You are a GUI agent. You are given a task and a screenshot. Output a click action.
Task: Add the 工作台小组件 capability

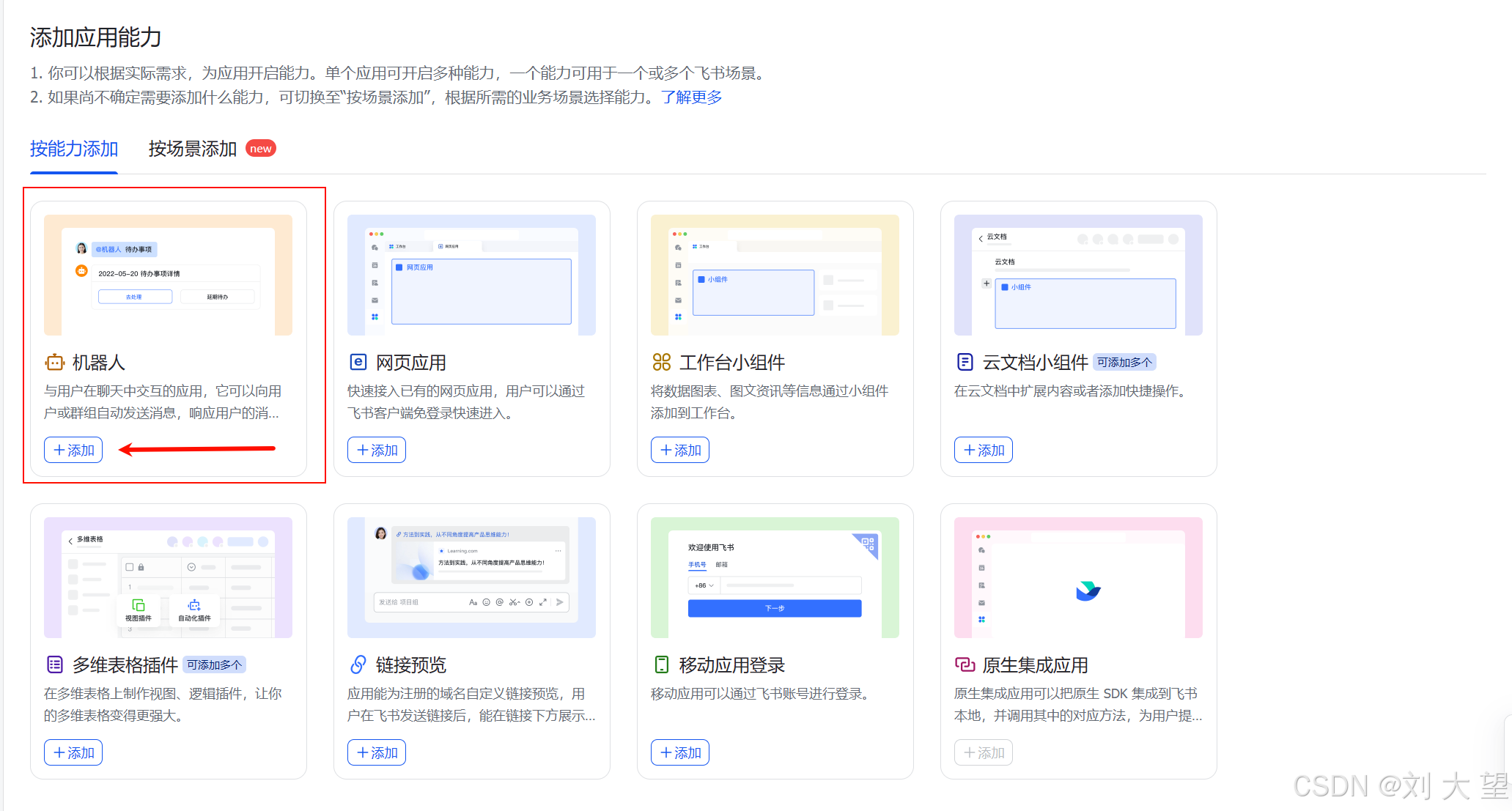coord(680,450)
